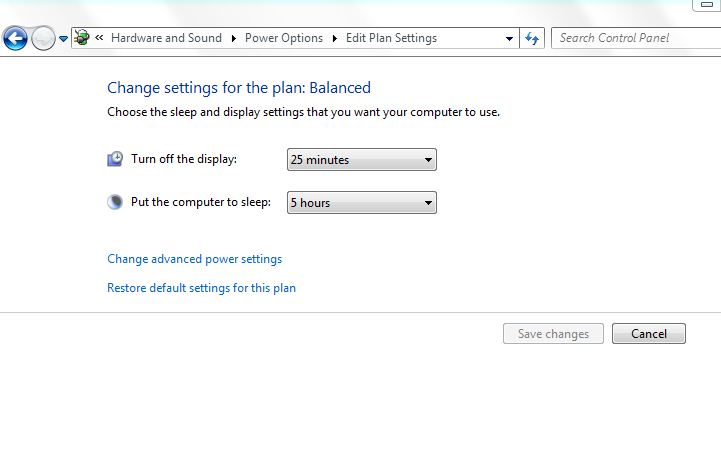This screenshot has width=721, height=450.
Task: Expand the arrow after Power Options
Action: [334, 38]
